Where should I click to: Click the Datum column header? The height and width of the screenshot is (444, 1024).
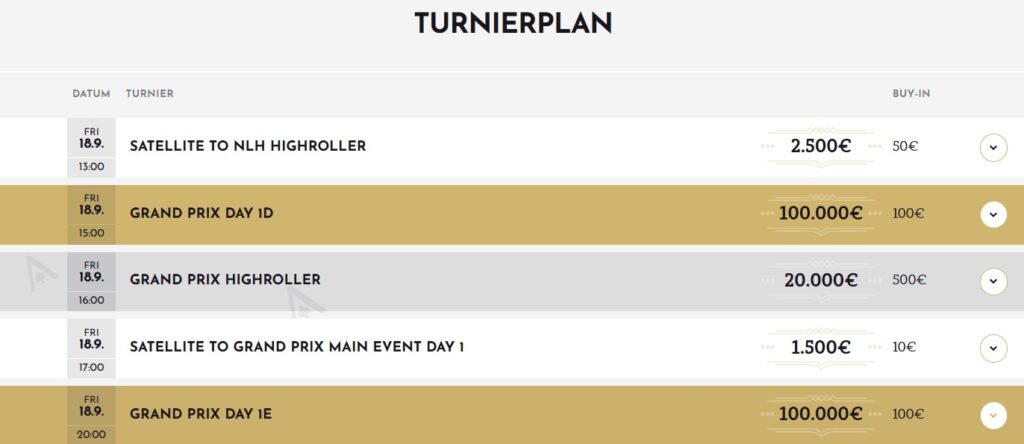tap(91, 94)
